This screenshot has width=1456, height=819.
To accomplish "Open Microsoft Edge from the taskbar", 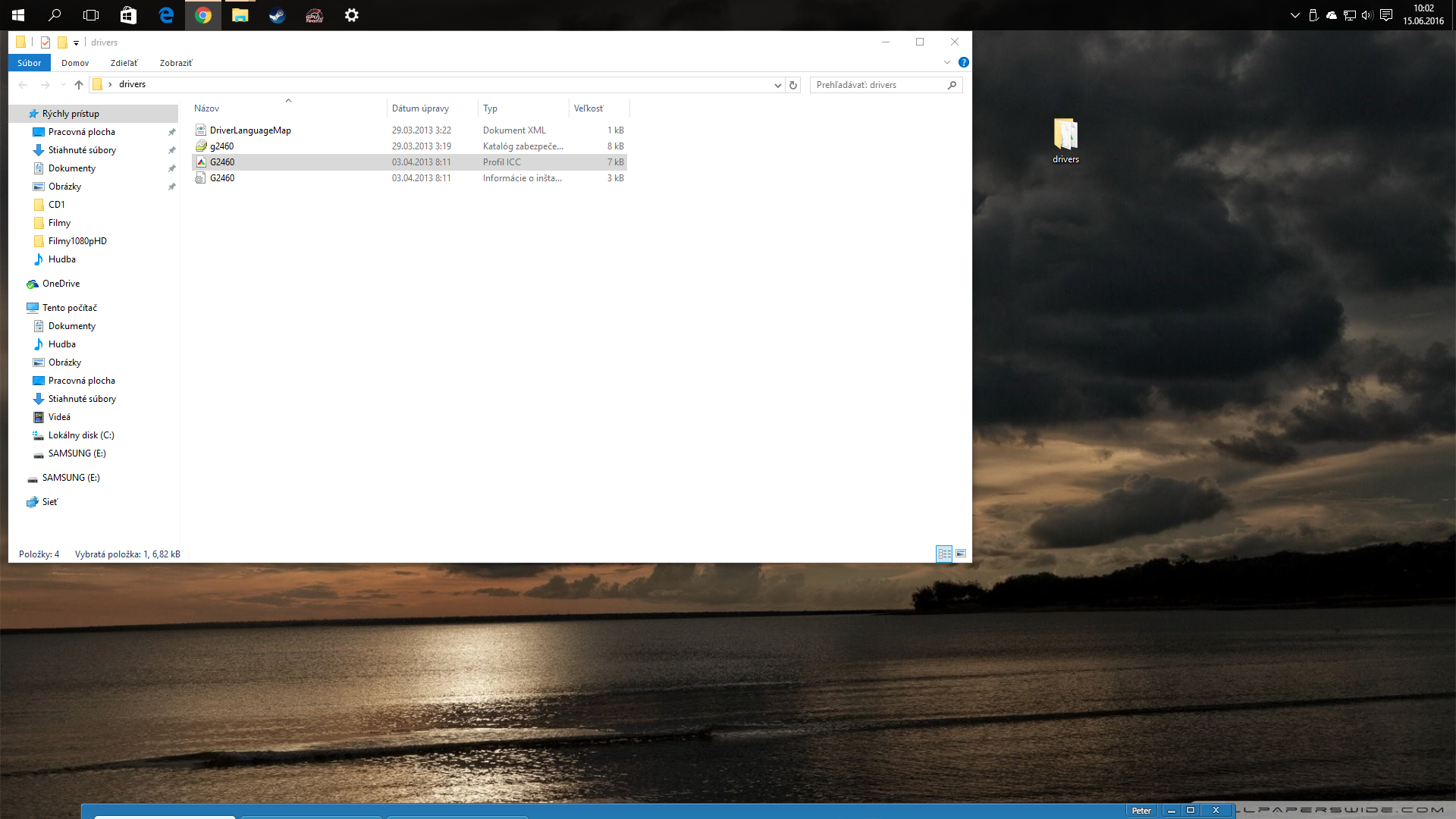I will pyautogui.click(x=166, y=15).
